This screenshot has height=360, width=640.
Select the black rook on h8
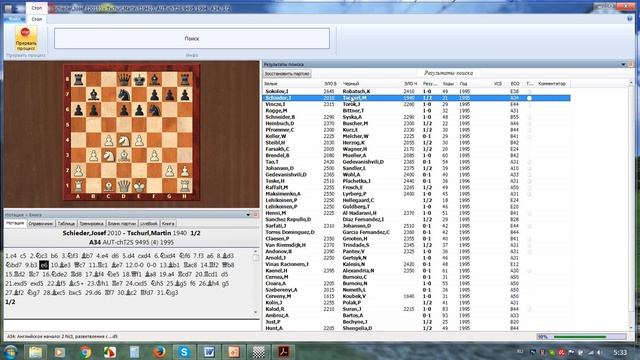tap(185, 79)
